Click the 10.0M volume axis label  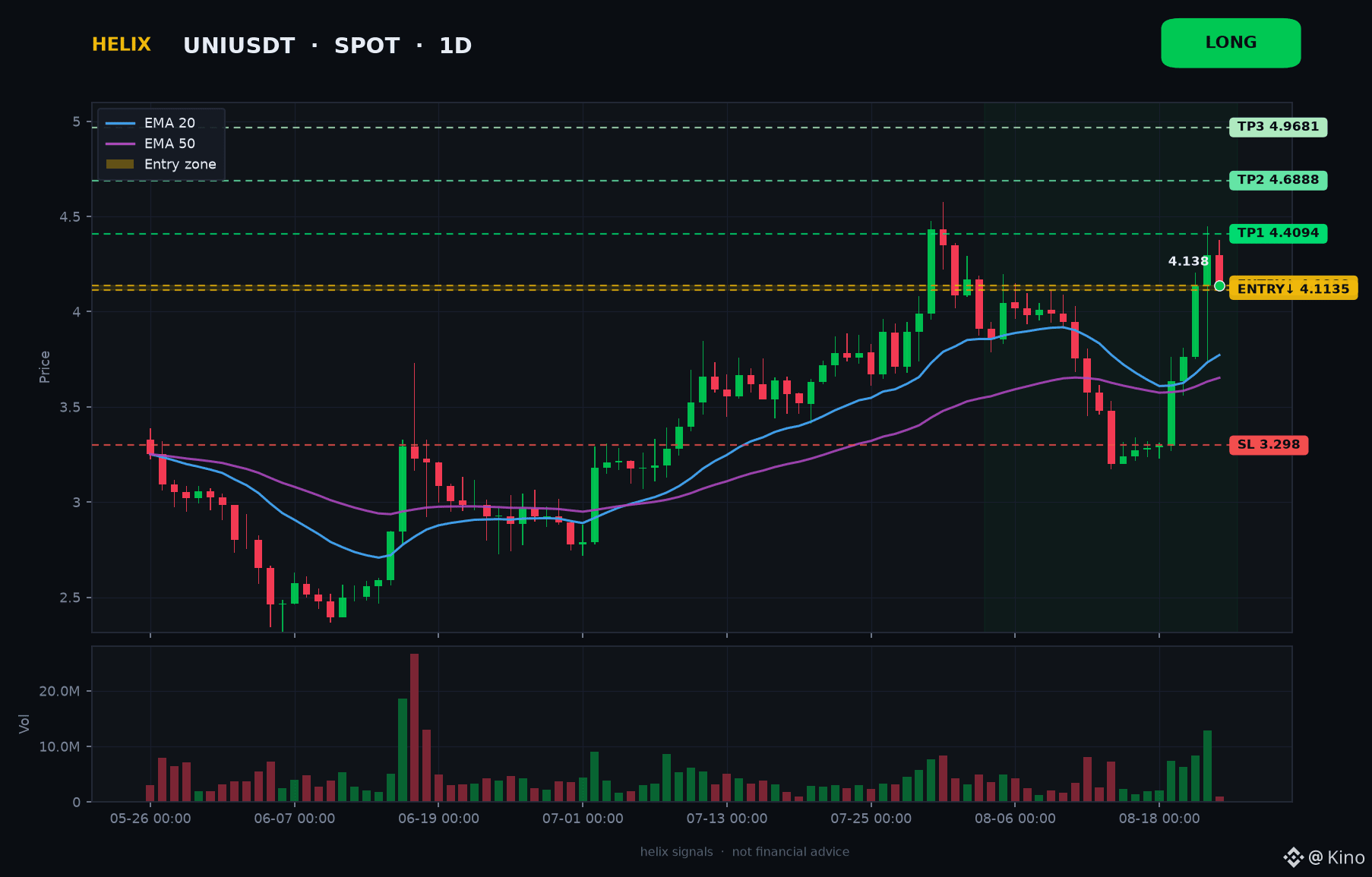click(x=59, y=746)
